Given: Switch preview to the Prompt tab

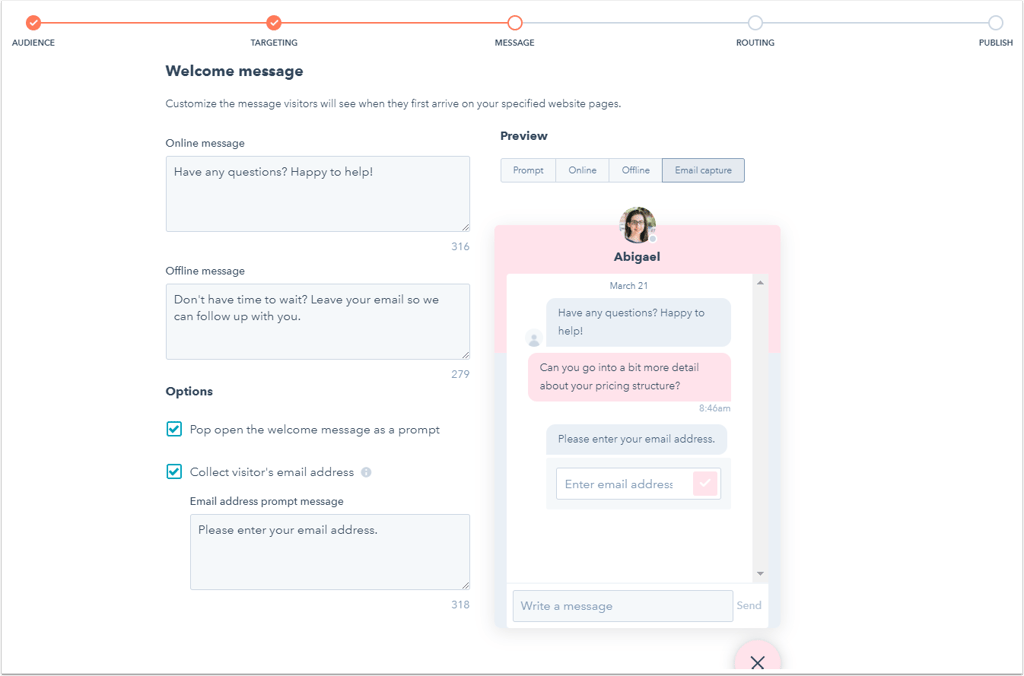Looking at the screenshot, I should click(528, 170).
